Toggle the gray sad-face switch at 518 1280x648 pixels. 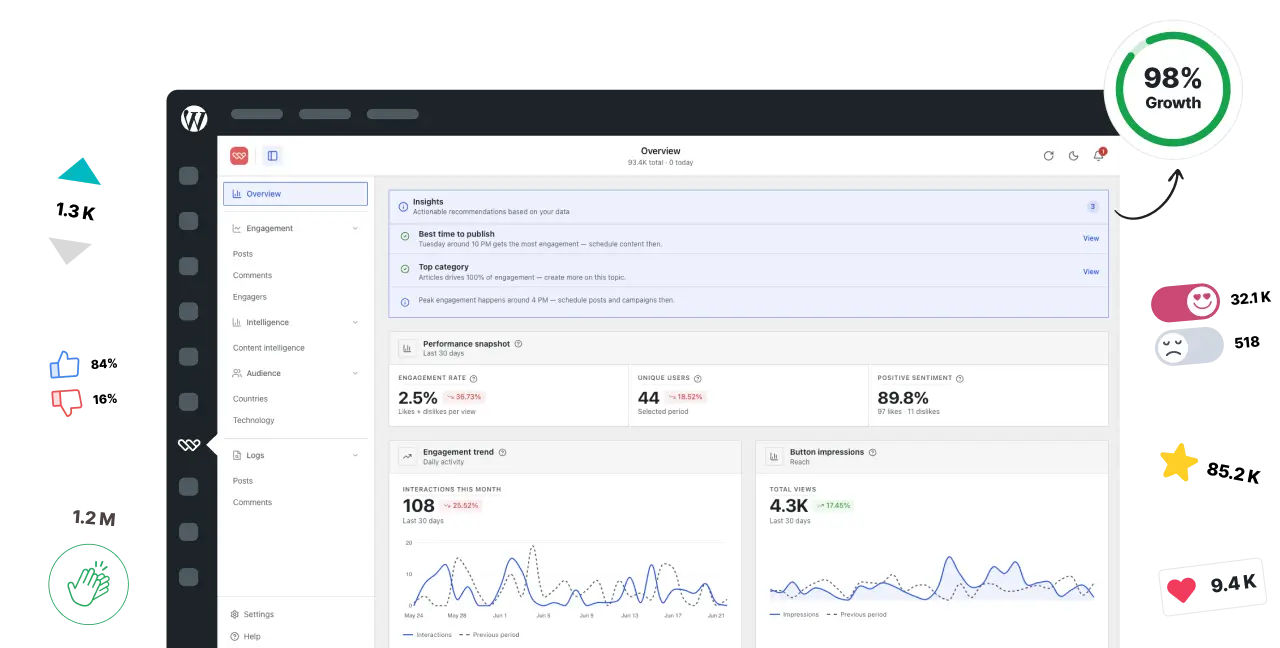[x=1189, y=345]
